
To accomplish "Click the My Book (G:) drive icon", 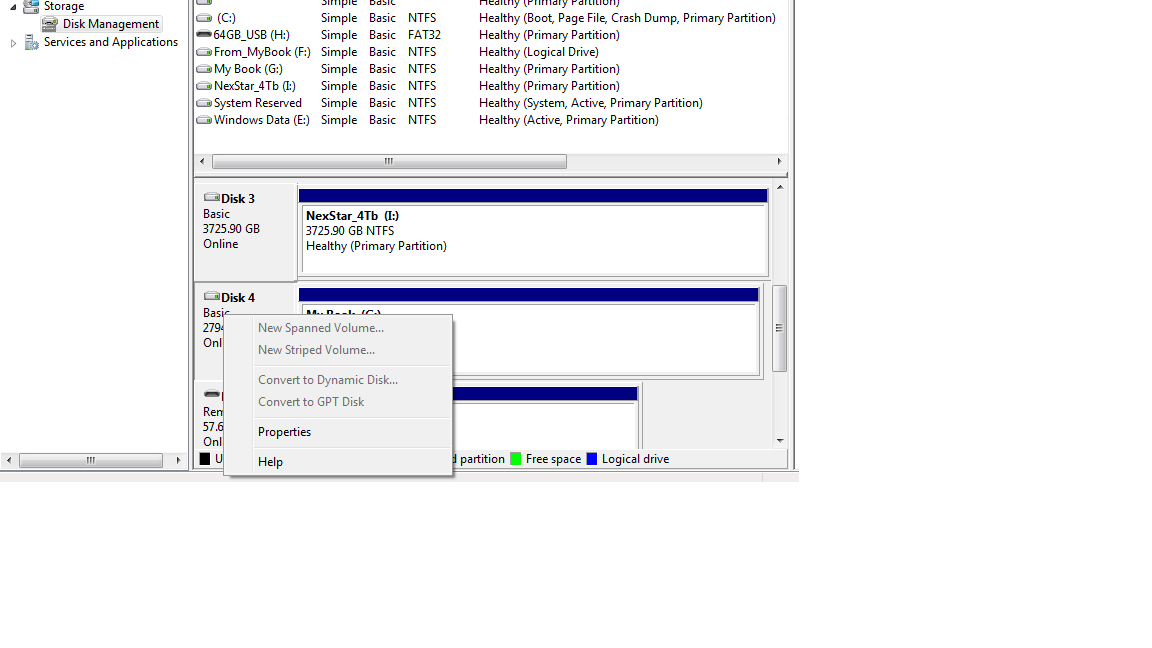I will [x=204, y=69].
